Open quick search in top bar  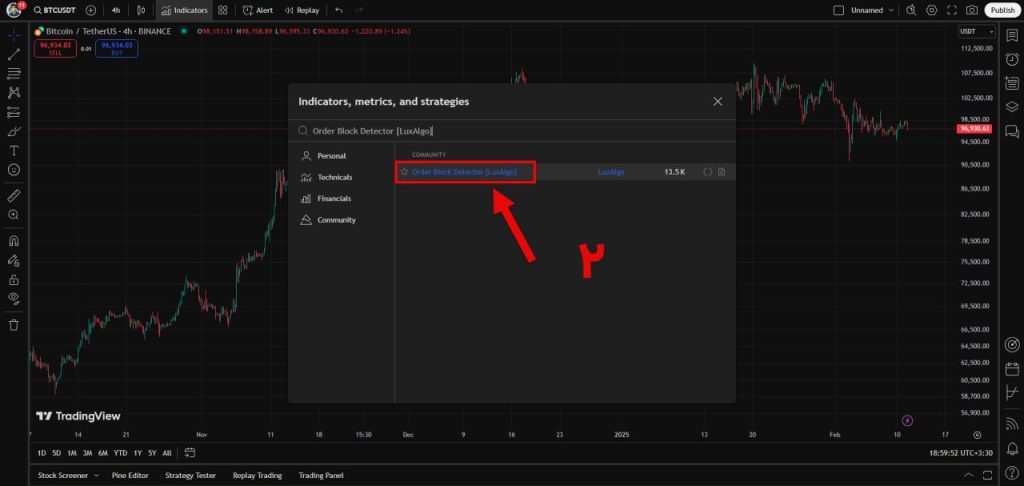[912, 10]
